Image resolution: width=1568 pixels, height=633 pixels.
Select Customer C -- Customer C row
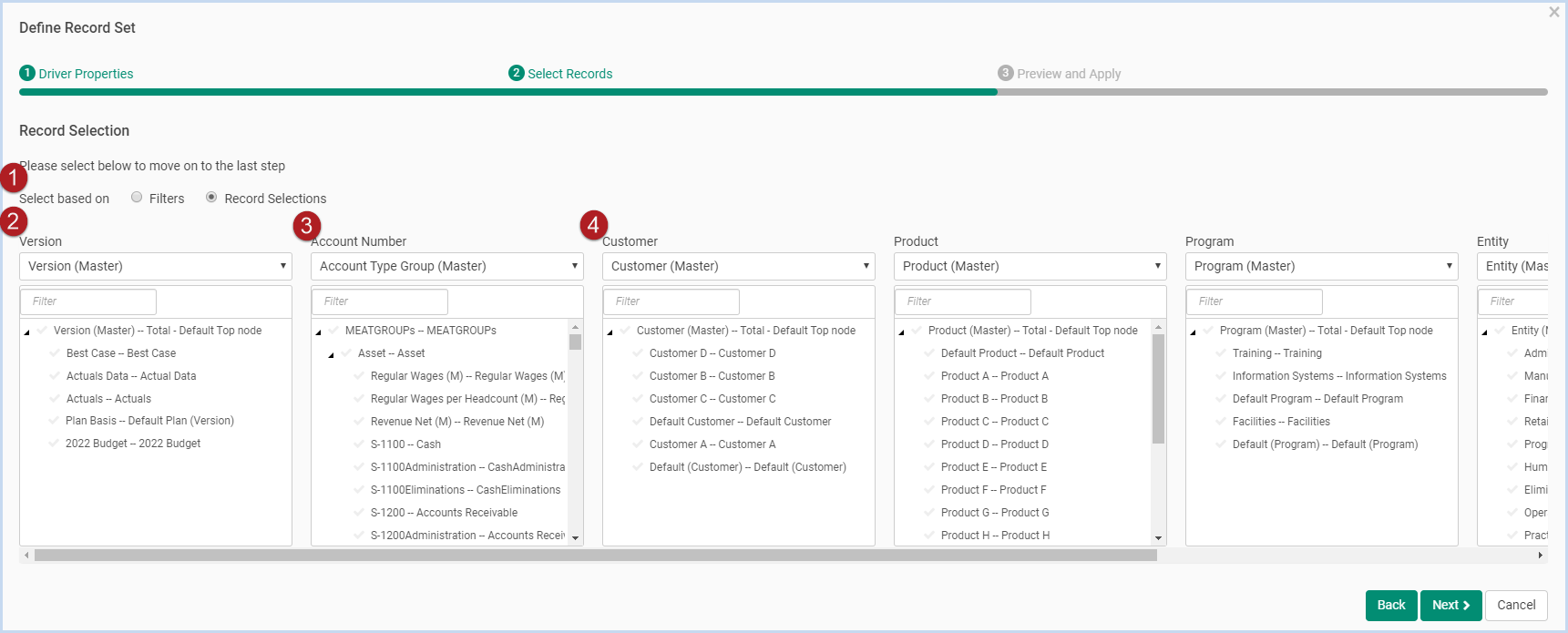712,398
